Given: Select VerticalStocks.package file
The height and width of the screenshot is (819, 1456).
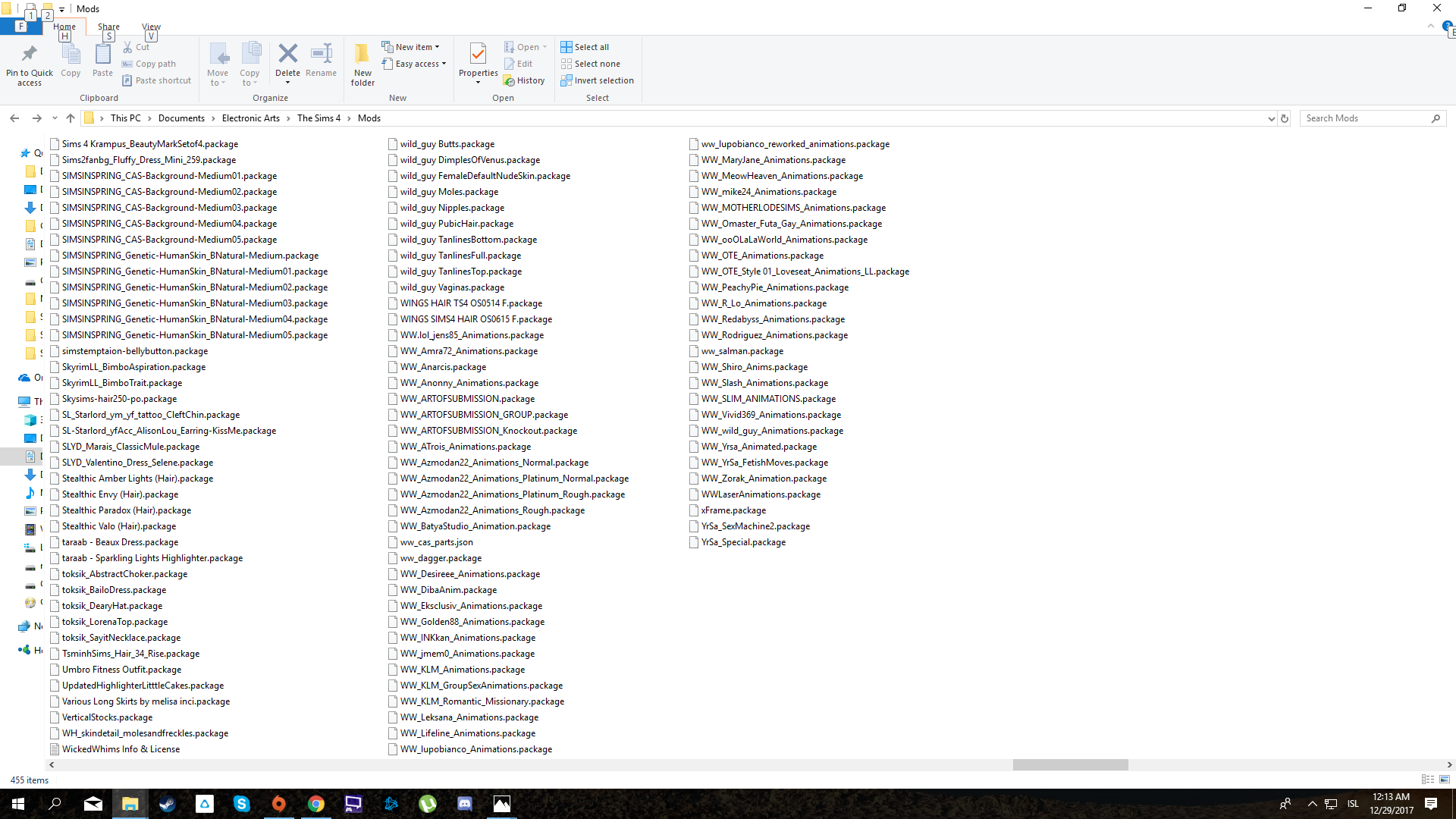Looking at the screenshot, I should coord(102,717).
